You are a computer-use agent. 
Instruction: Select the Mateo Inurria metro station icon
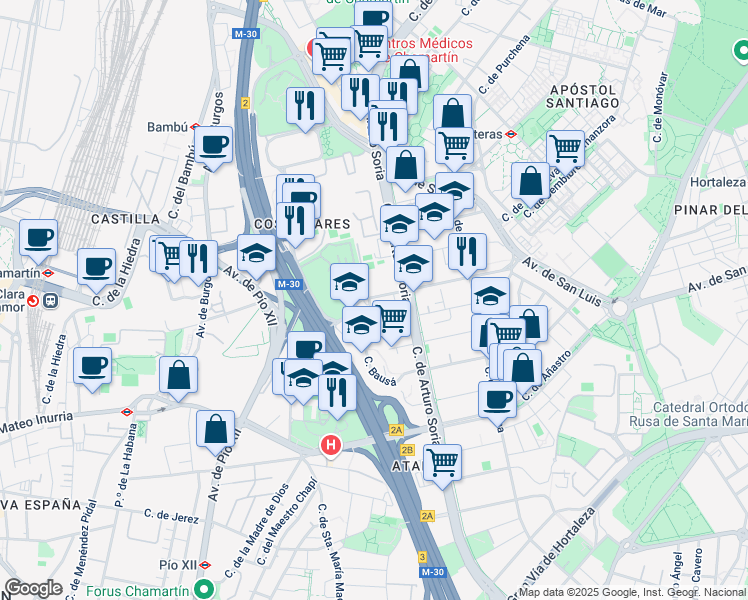click(x=127, y=412)
